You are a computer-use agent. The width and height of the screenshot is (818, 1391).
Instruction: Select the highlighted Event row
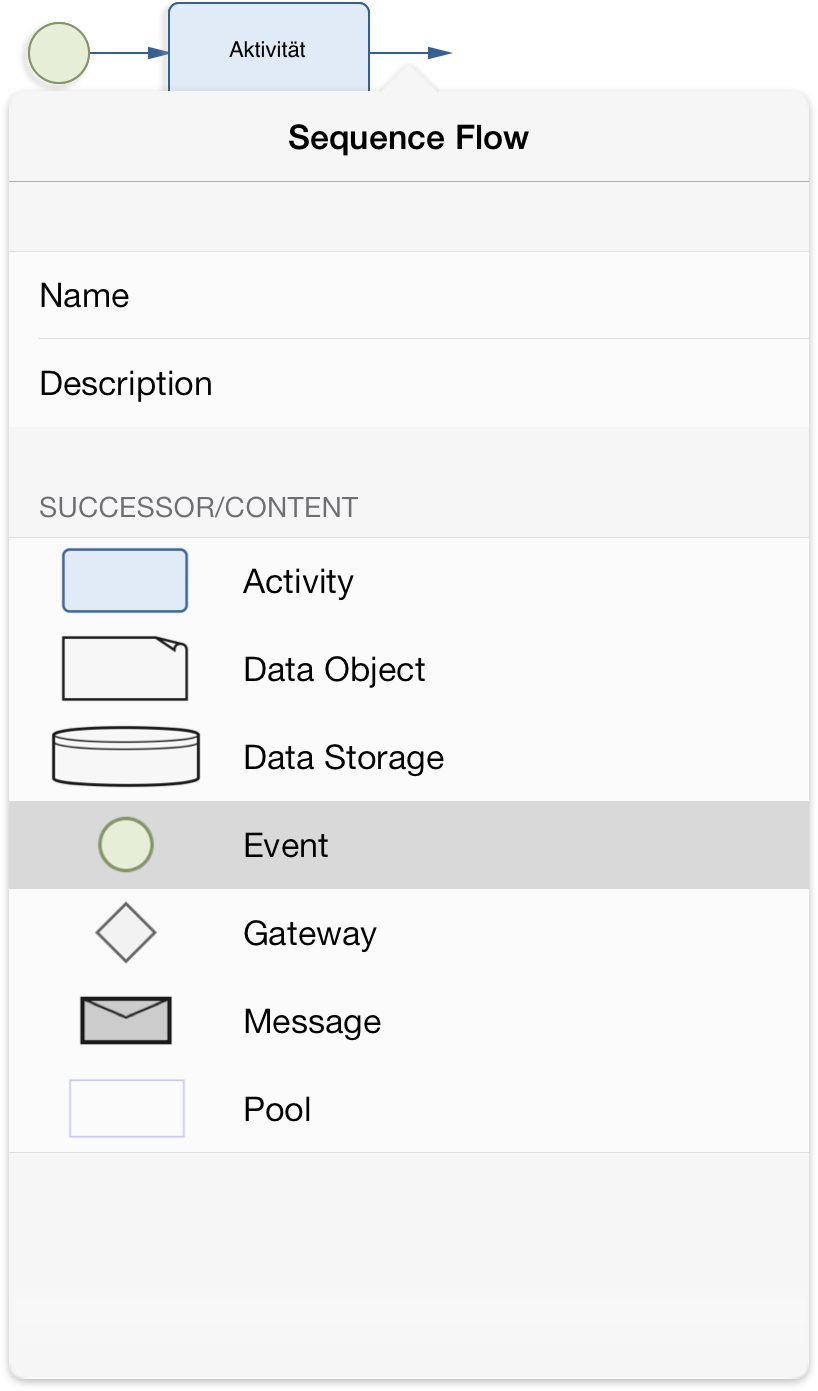[409, 845]
